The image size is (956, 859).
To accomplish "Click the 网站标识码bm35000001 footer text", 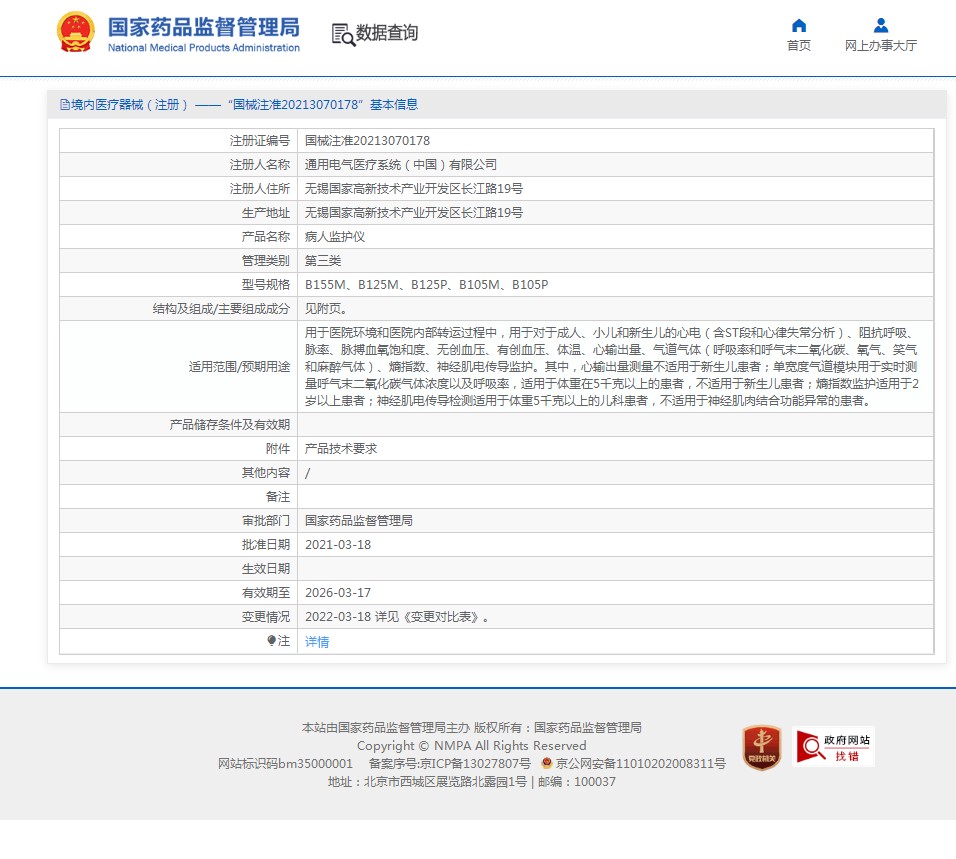I will click(x=285, y=763).
